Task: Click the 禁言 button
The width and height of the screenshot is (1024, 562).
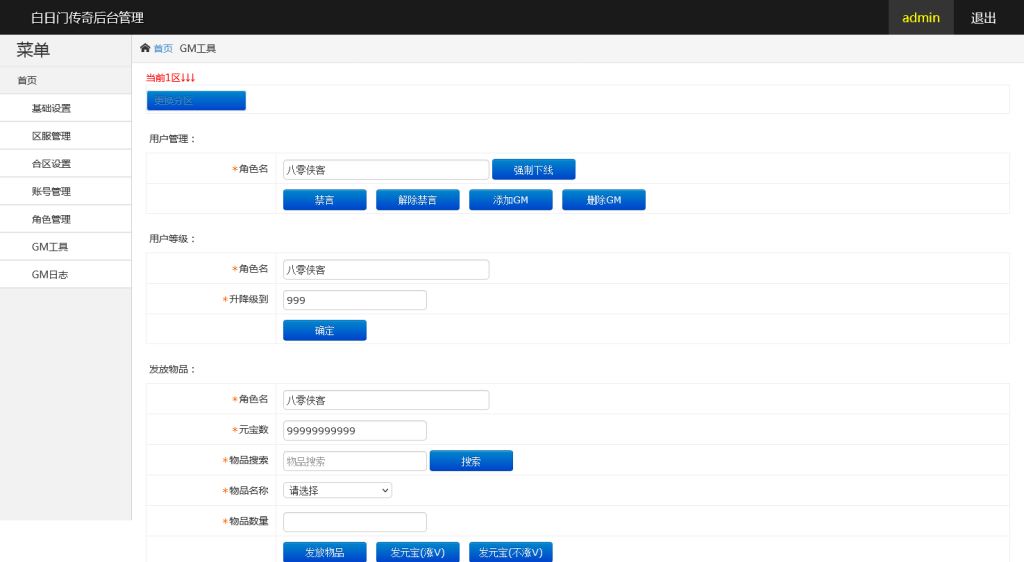Action: click(x=324, y=200)
